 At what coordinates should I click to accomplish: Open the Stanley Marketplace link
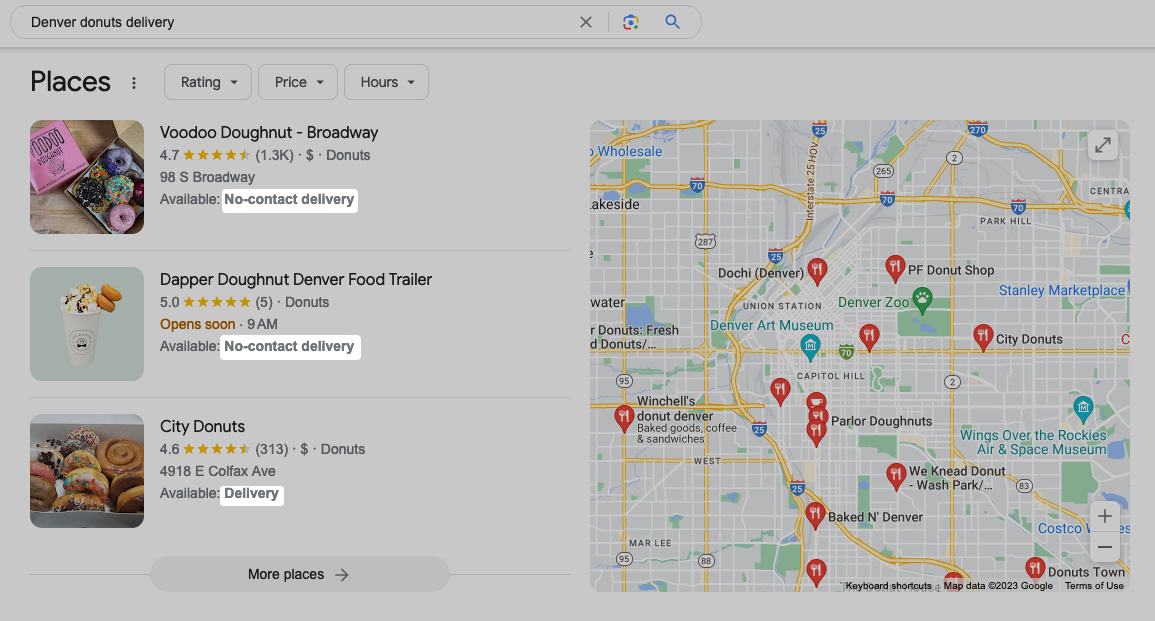pyautogui.click(x=1060, y=290)
